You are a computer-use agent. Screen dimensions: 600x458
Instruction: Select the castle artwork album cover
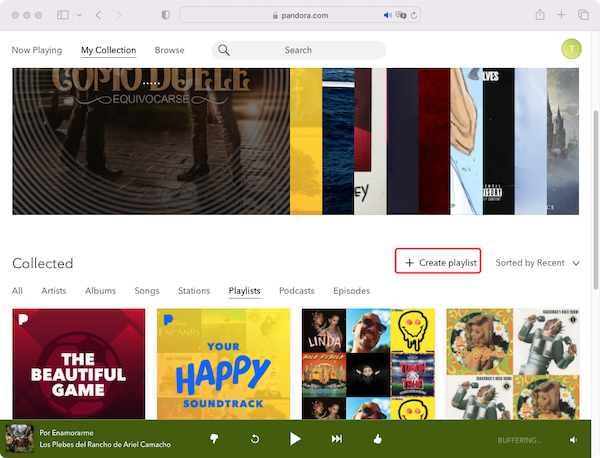coord(563,141)
